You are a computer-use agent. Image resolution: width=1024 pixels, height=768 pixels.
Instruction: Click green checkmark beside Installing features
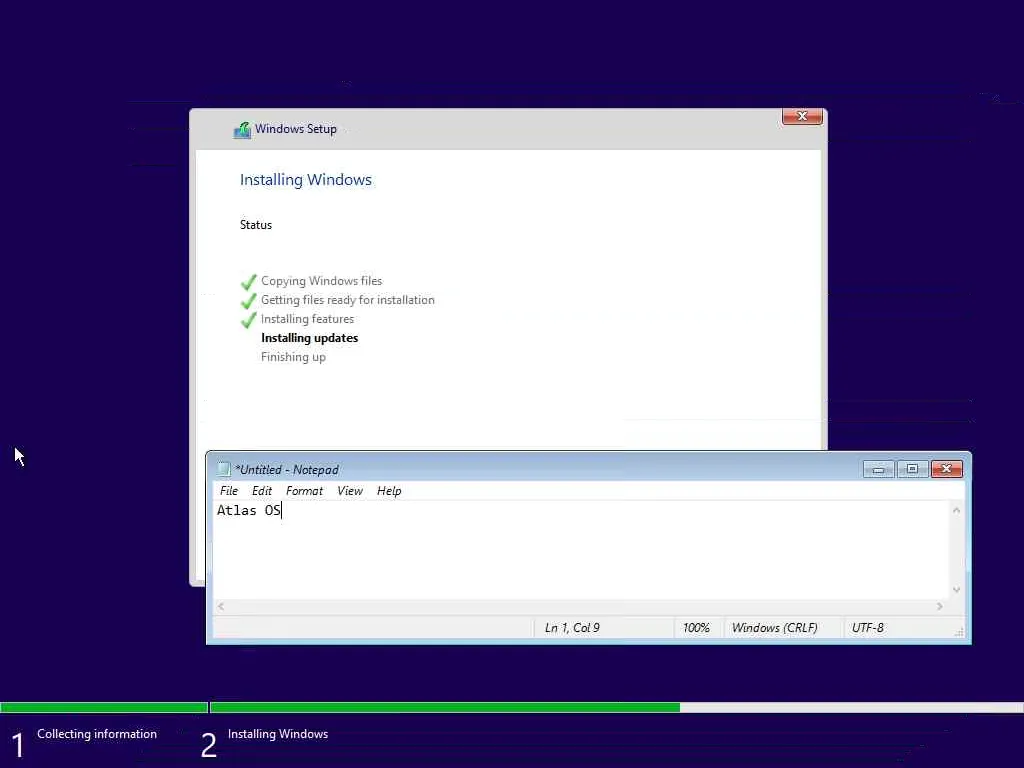(248, 320)
